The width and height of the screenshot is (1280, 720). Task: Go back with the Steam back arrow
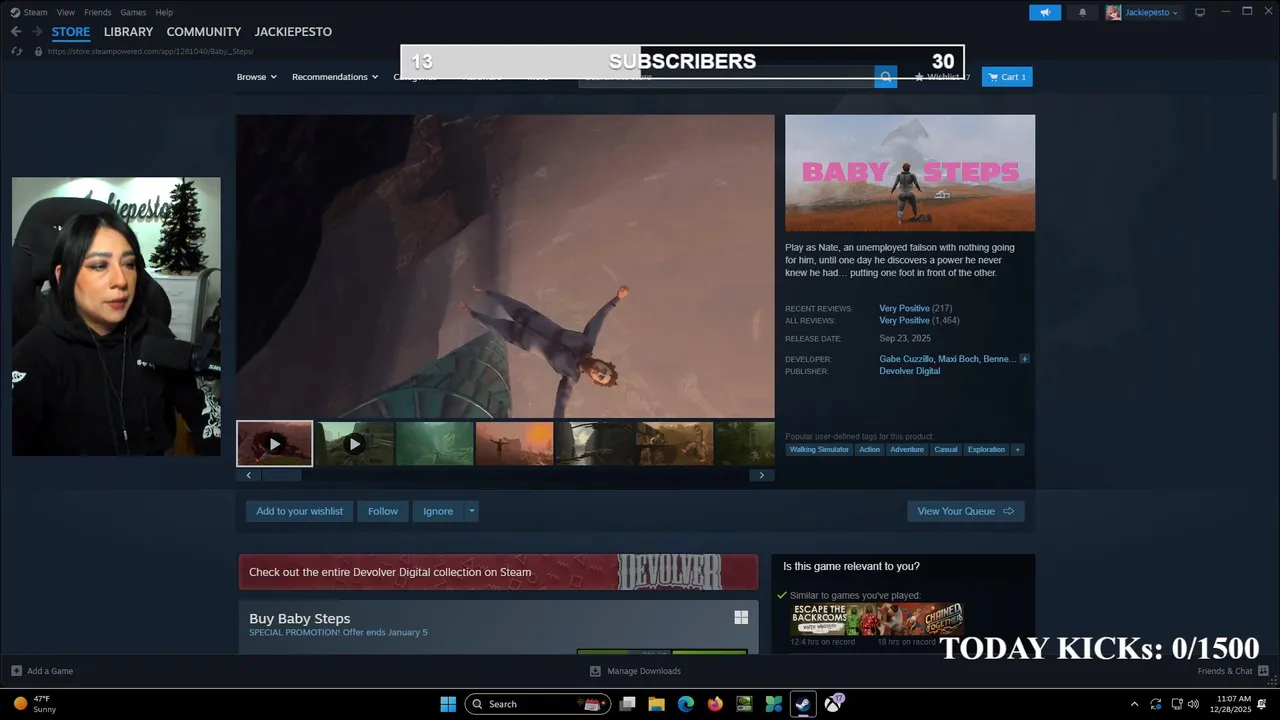16,31
